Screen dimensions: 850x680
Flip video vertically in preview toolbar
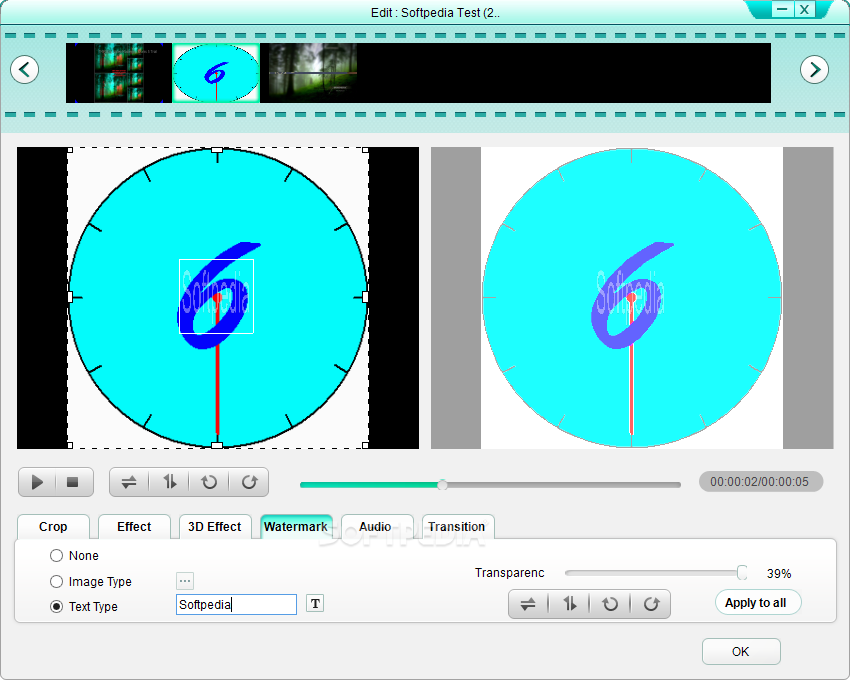tap(170, 482)
